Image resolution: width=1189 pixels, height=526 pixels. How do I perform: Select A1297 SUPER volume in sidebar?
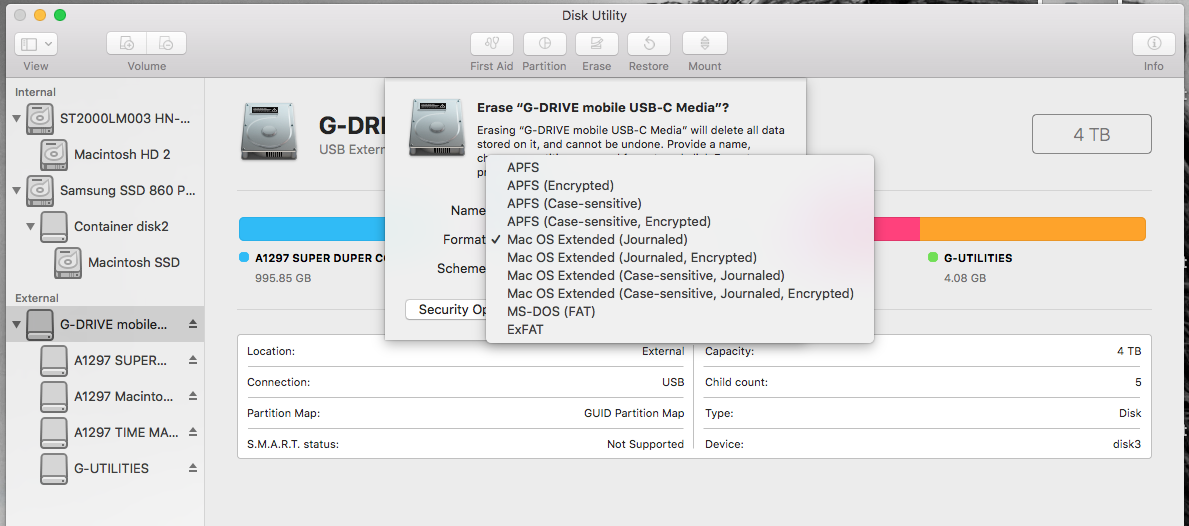(103, 360)
